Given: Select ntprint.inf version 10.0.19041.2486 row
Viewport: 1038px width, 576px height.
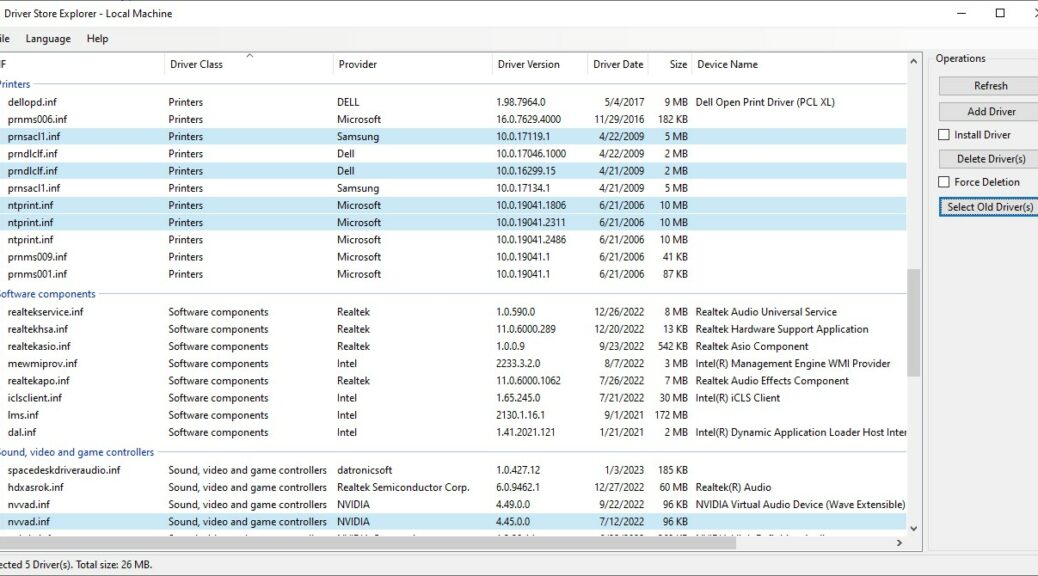Looking at the screenshot, I should [453, 240].
